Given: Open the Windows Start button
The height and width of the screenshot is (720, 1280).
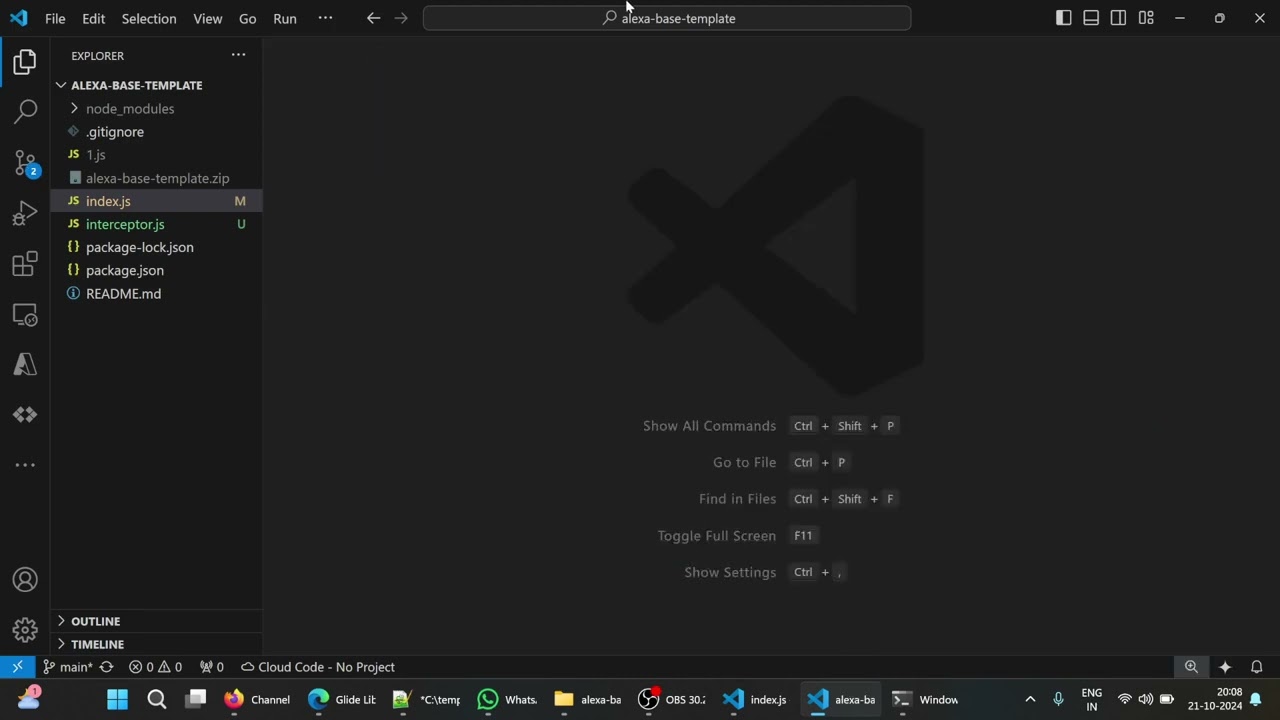Looking at the screenshot, I should click(x=117, y=699).
